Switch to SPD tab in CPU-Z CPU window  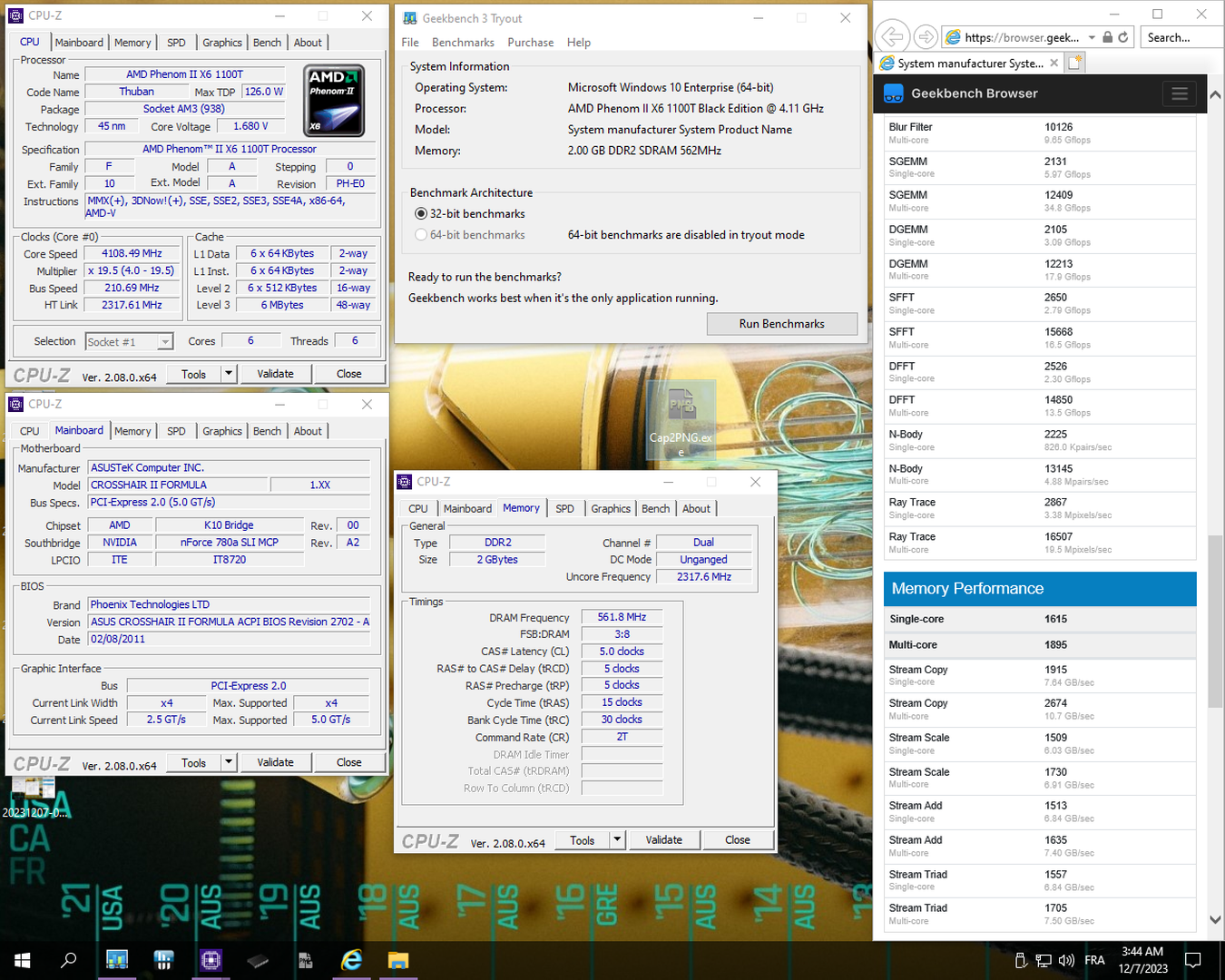coord(177,43)
